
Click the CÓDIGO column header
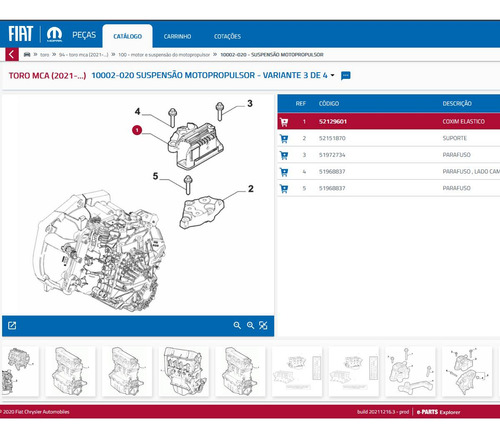(x=329, y=104)
